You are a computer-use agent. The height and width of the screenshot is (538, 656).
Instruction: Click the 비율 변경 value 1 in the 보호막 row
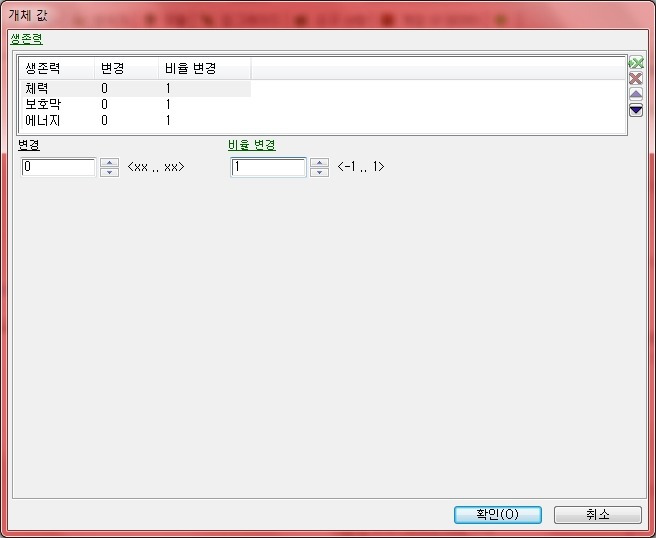click(x=168, y=104)
